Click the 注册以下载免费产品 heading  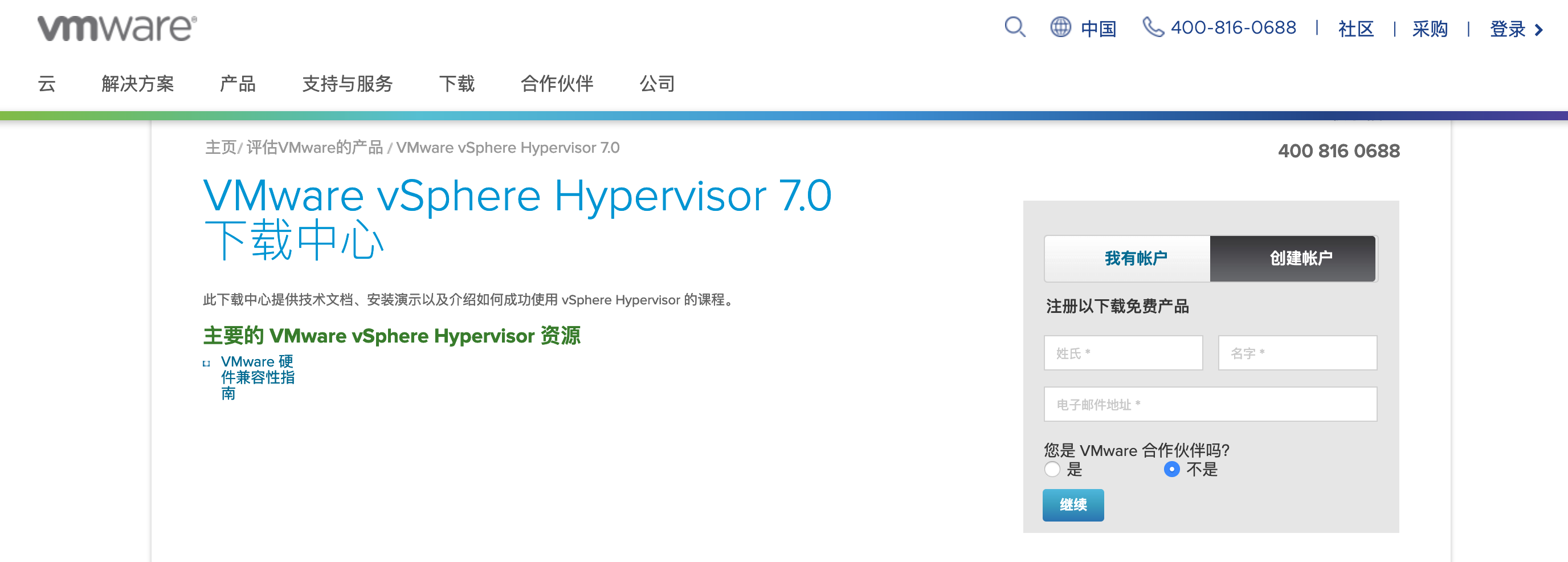(1117, 306)
